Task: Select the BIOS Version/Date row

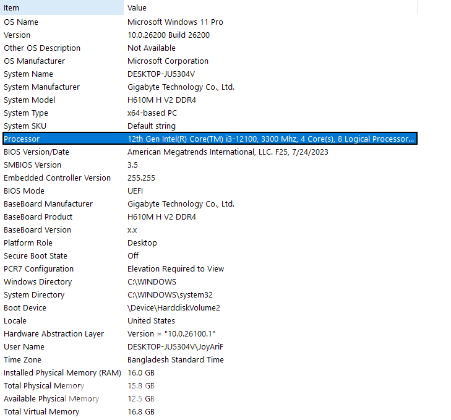Action: (209, 152)
